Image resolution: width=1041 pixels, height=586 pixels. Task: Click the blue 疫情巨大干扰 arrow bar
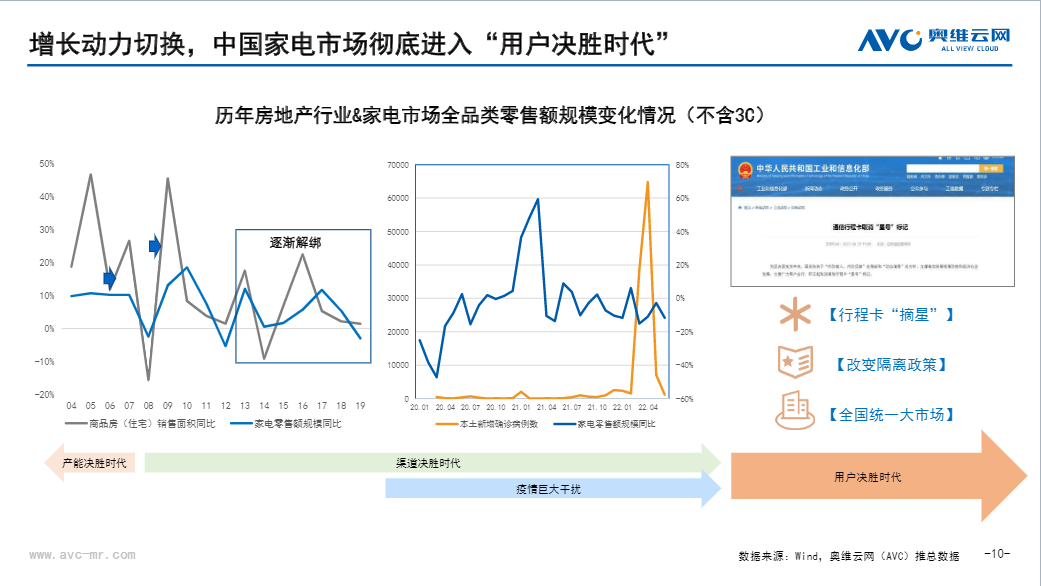coord(550,489)
